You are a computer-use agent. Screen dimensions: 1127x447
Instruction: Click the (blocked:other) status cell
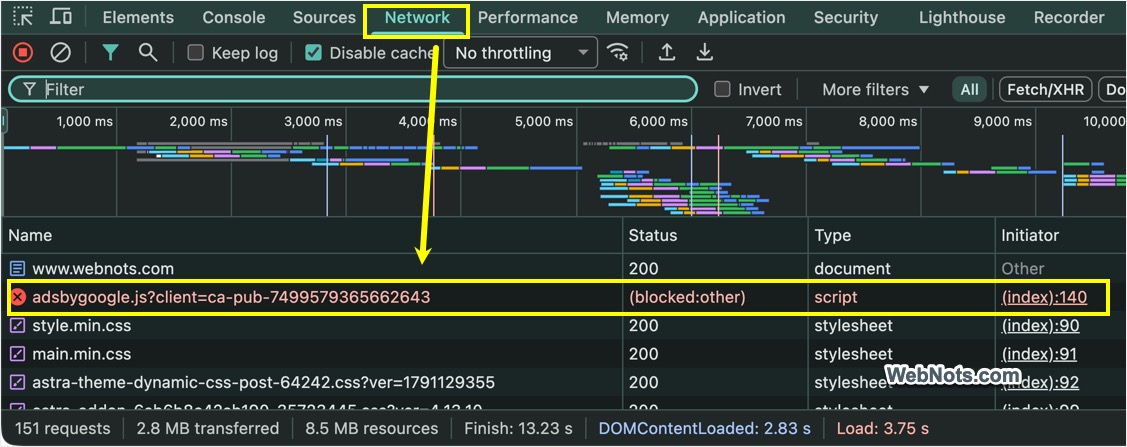[x=687, y=297]
